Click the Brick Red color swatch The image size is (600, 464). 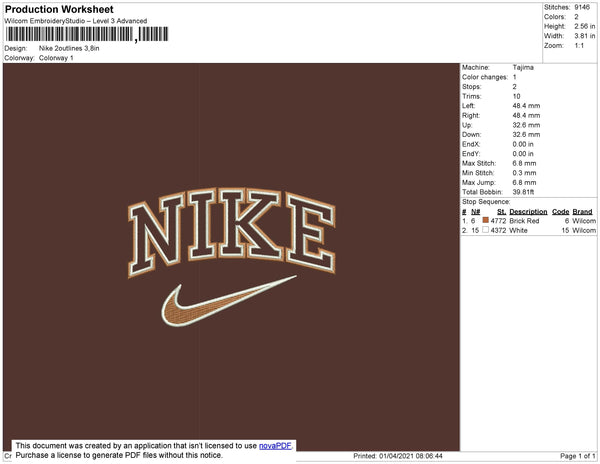tap(486, 220)
